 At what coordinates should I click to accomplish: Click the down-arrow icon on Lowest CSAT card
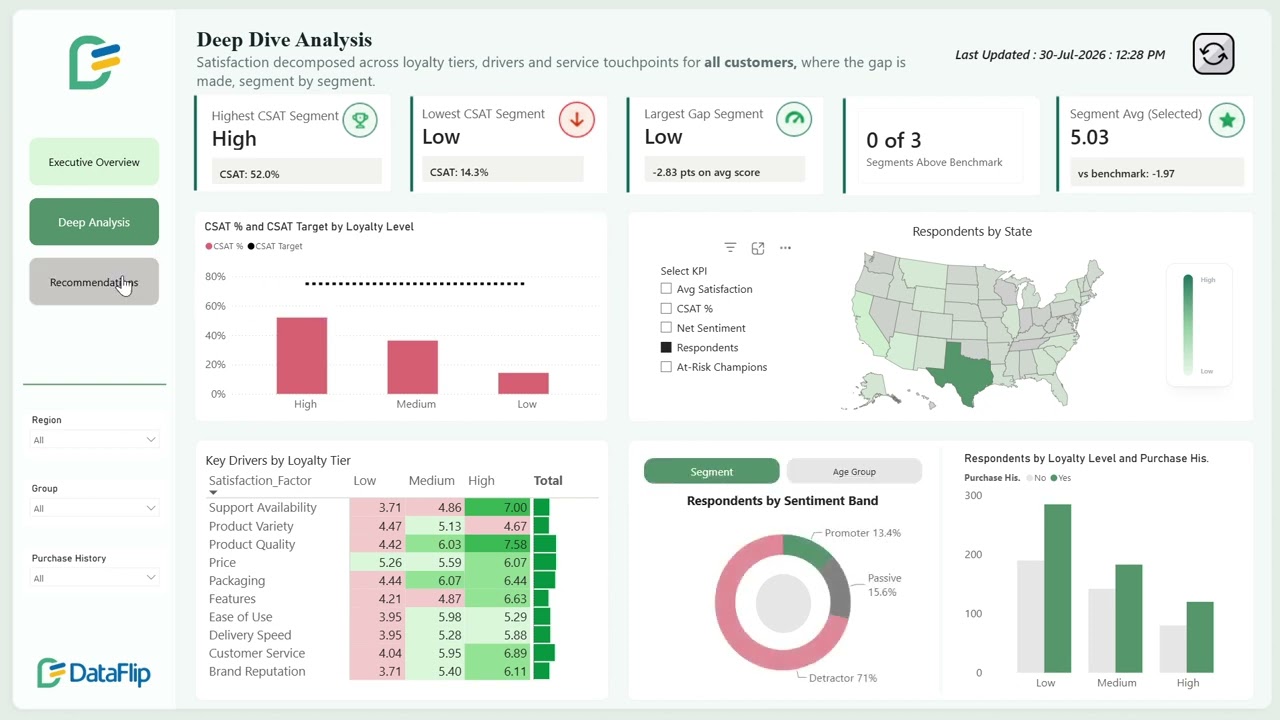(576, 120)
